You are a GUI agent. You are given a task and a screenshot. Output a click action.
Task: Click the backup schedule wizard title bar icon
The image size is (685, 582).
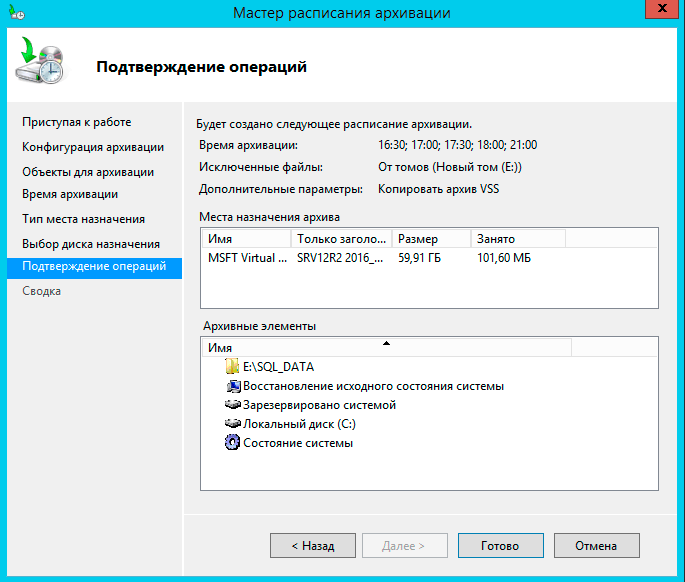17,12
